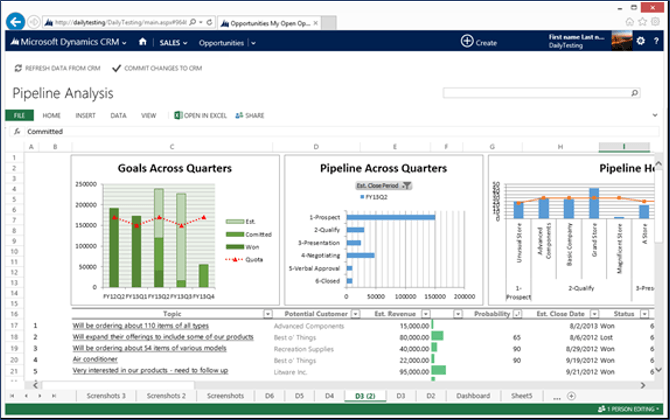Select row header 17
This screenshot has height=420, width=670.
pyautogui.click(x=14, y=326)
